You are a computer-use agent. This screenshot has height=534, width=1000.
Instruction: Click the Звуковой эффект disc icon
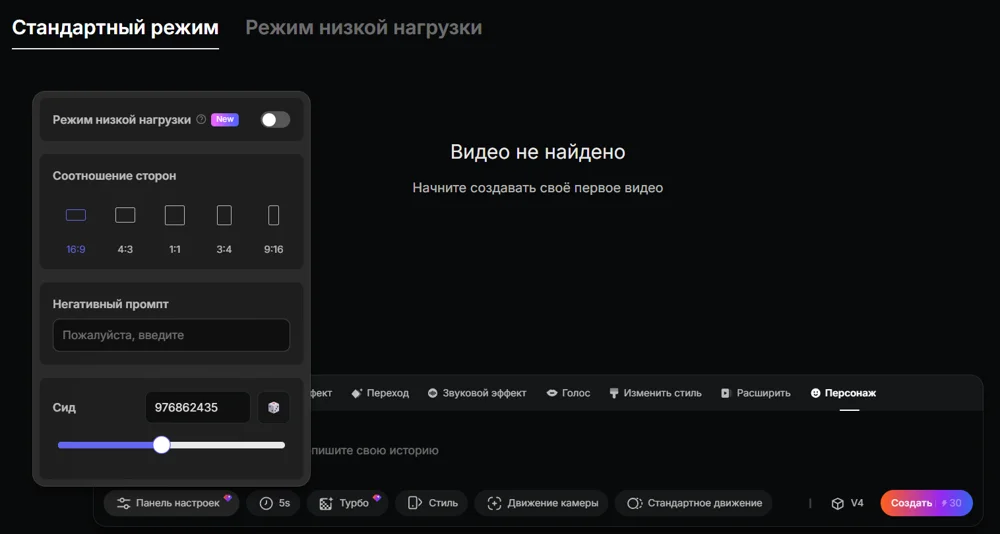click(x=432, y=394)
